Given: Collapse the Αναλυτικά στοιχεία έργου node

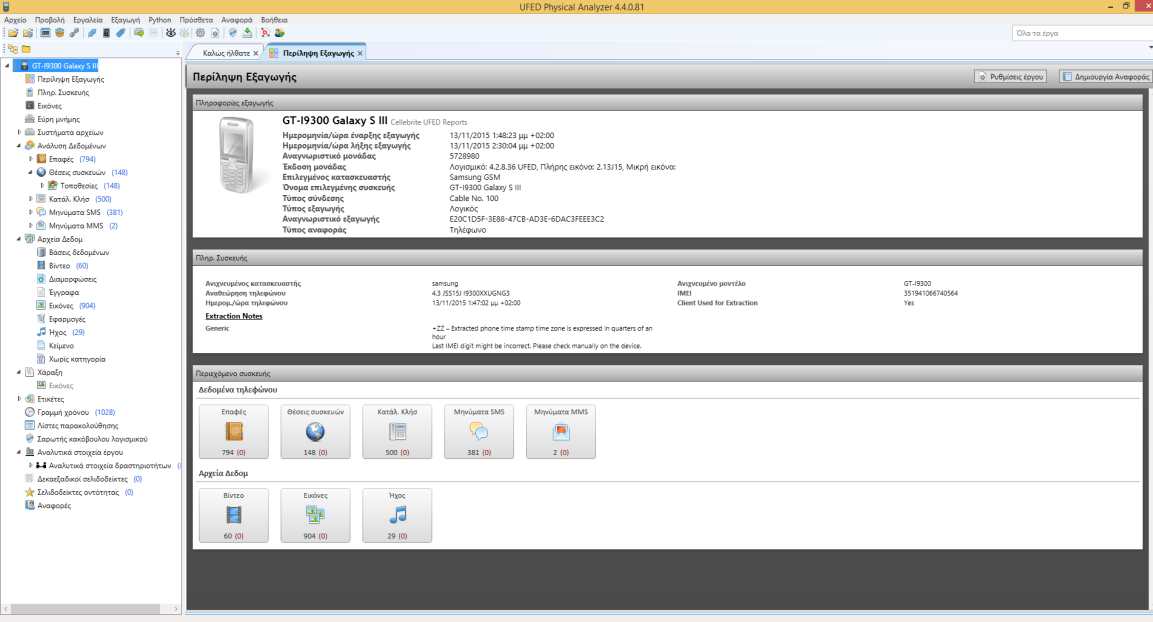Looking at the screenshot, I should pos(19,452).
